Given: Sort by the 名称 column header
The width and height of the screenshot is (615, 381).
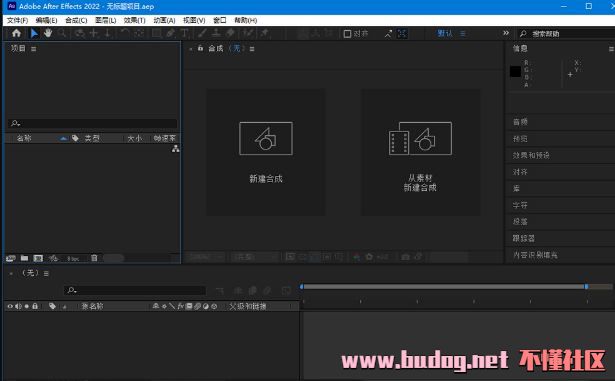Looking at the screenshot, I should [x=24, y=138].
